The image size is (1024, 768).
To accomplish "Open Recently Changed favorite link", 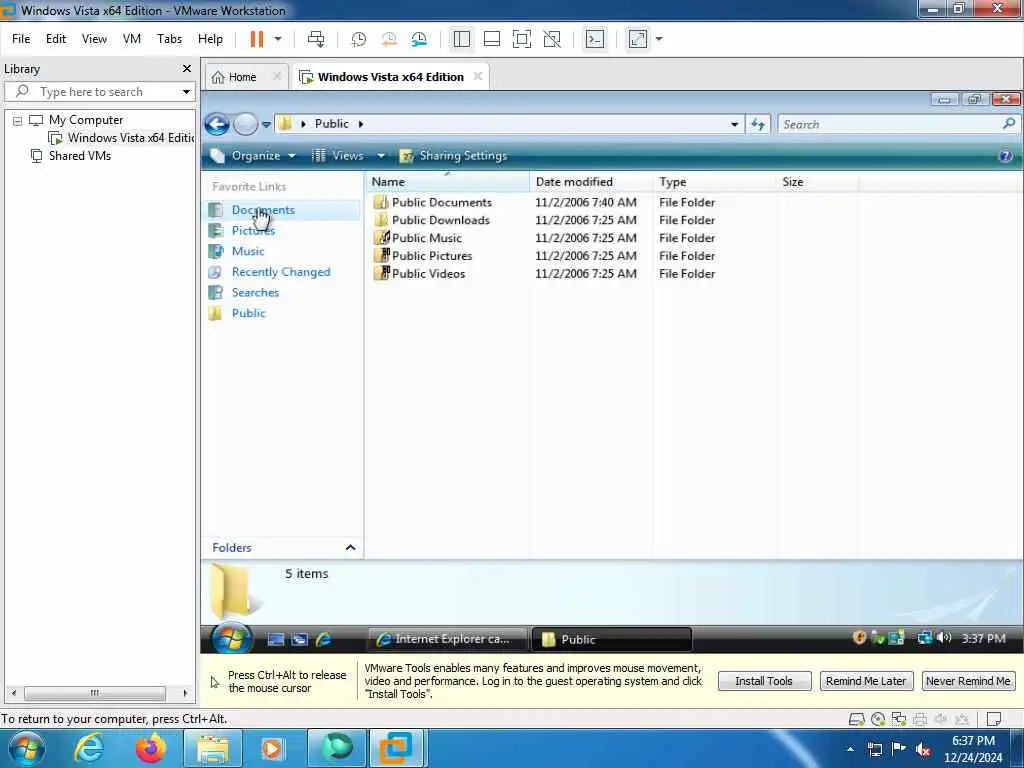I will point(281,272).
